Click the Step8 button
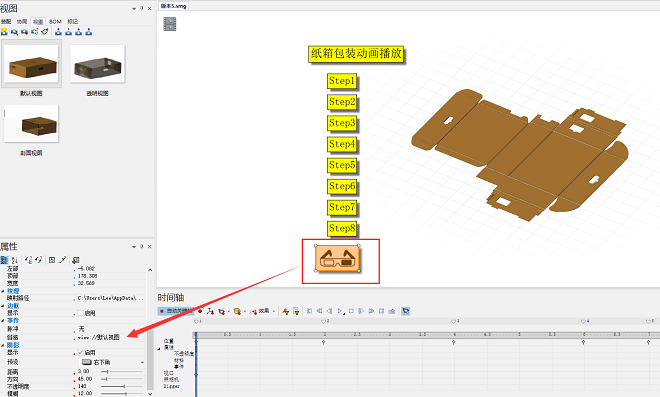Image resolution: width=660 pixels, height=397 pixels. (342, 229)
